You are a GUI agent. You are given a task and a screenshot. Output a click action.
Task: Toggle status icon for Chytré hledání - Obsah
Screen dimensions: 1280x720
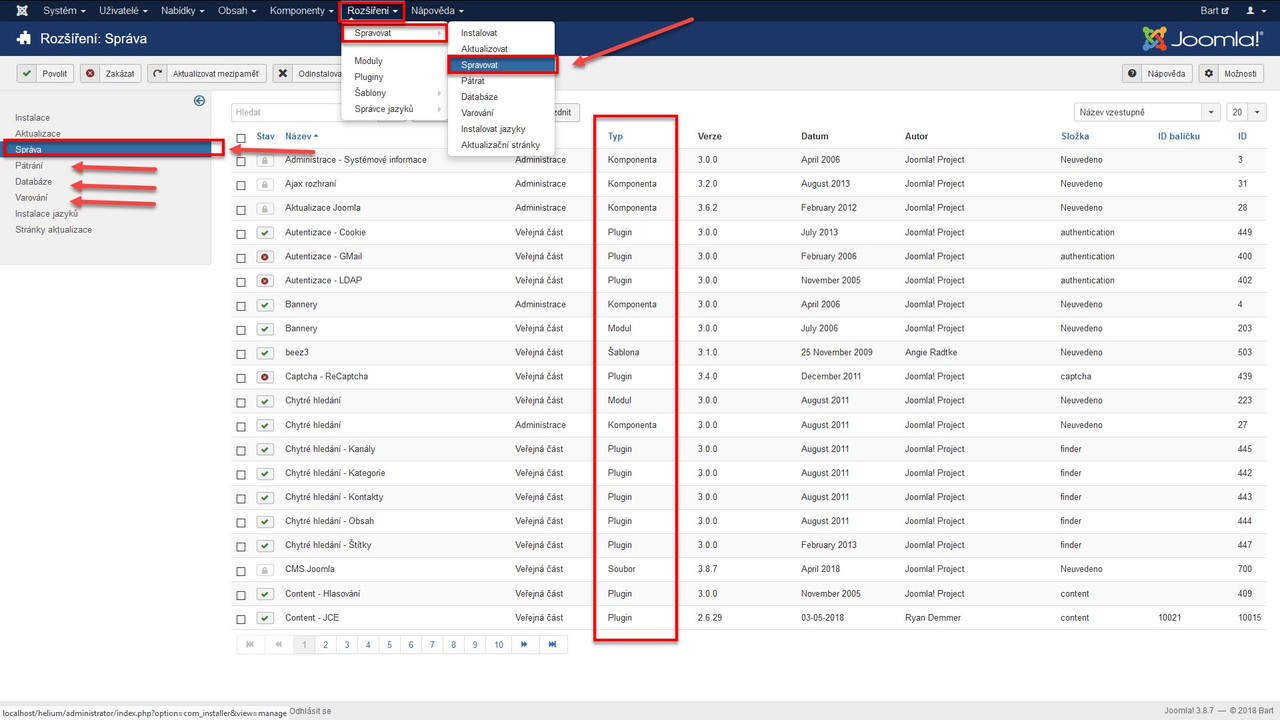(x=265, y=521)
